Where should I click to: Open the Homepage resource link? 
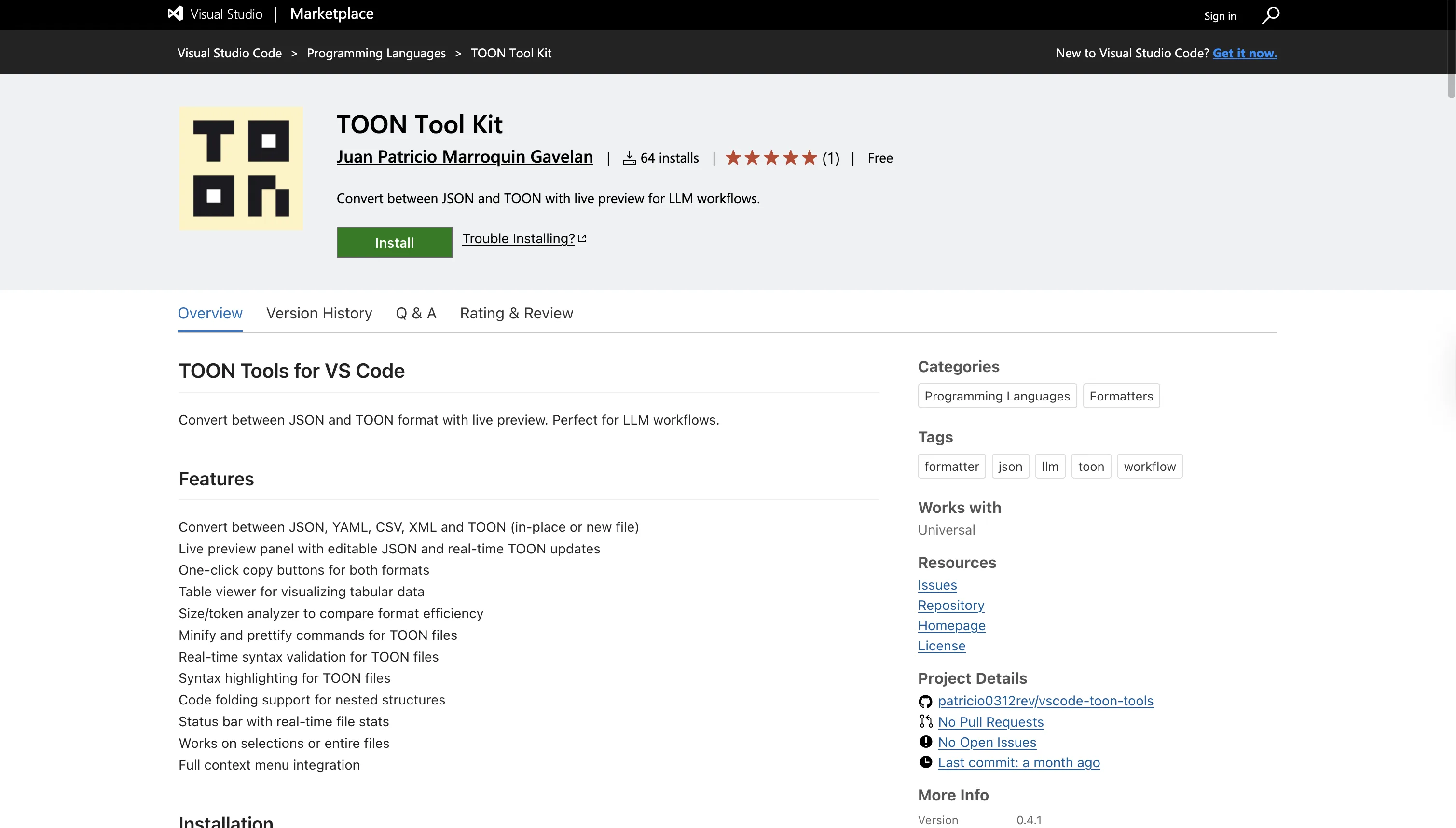(952, 625)
